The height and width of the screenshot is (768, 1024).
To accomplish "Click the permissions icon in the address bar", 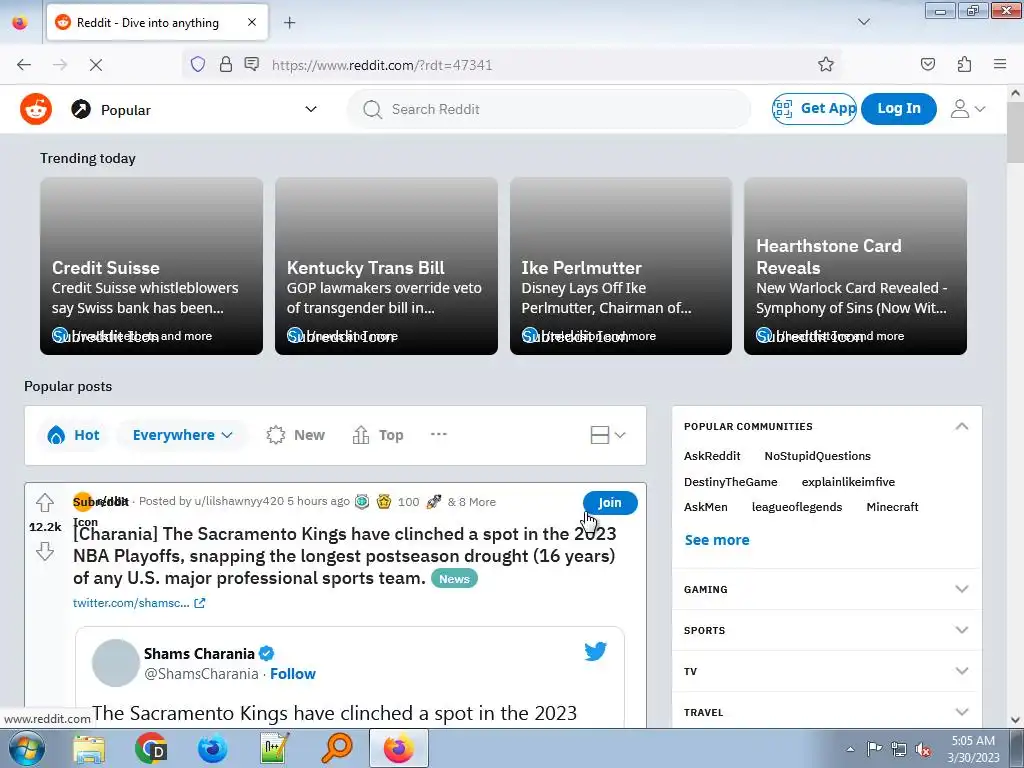I will pos(251,64).
